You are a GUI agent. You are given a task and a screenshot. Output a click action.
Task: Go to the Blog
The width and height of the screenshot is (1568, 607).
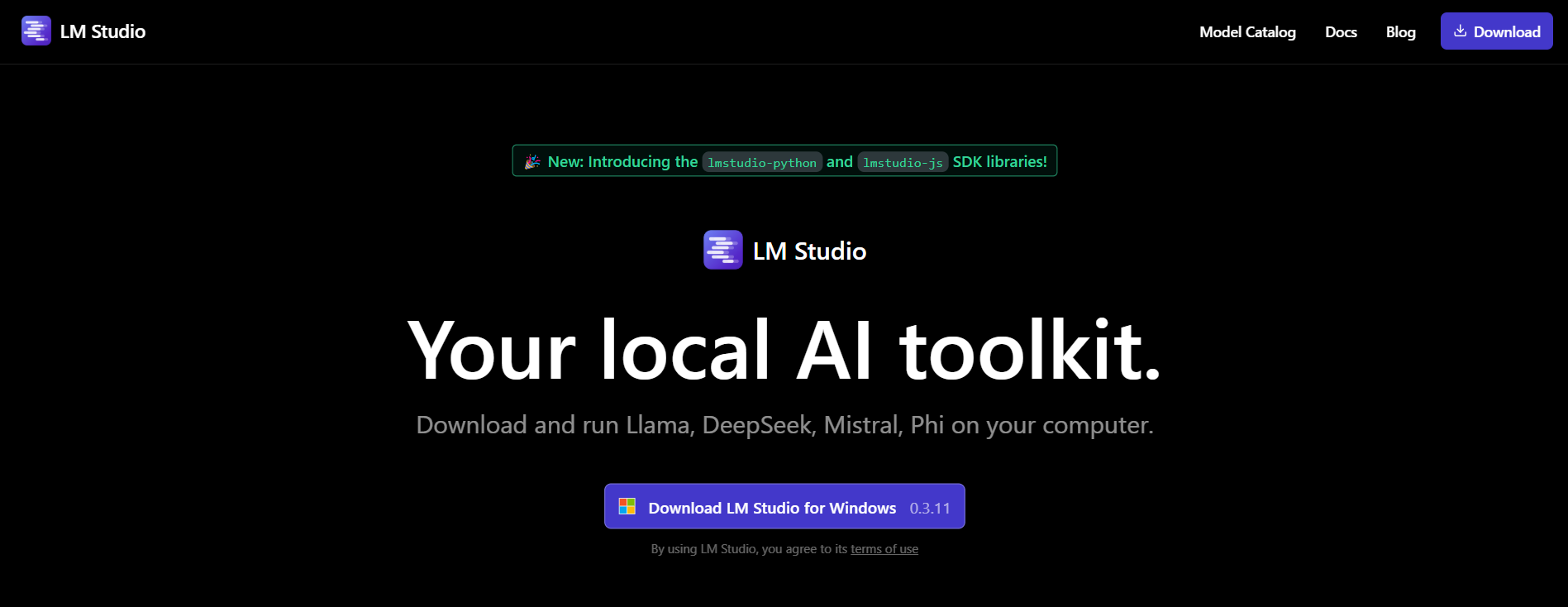click(1400, 32)
